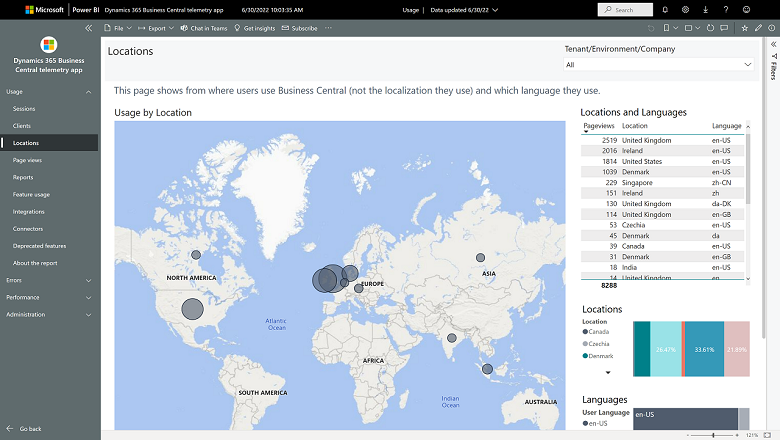780x440 pixels.
Task: Click Chat in Teams
Action: point(204,28)
